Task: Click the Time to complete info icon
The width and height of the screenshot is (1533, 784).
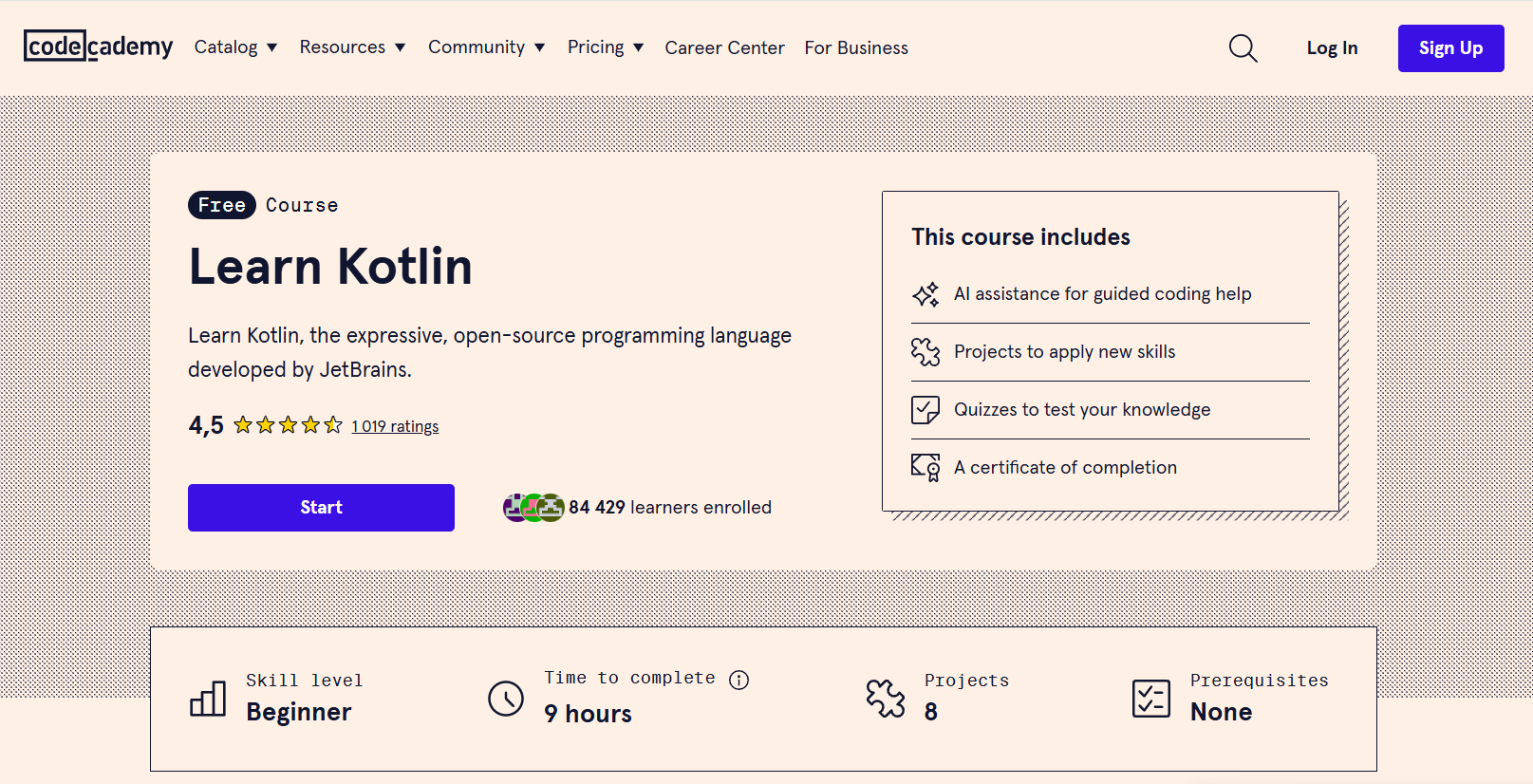Action: 738,680
